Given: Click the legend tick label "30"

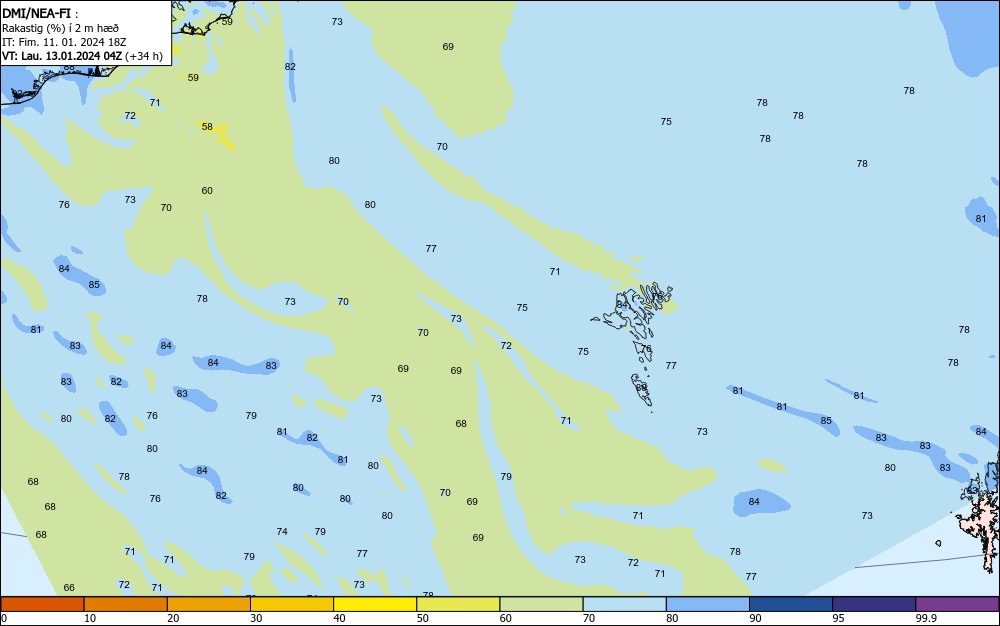Looking at the screenshot, I should pos(256,618).
